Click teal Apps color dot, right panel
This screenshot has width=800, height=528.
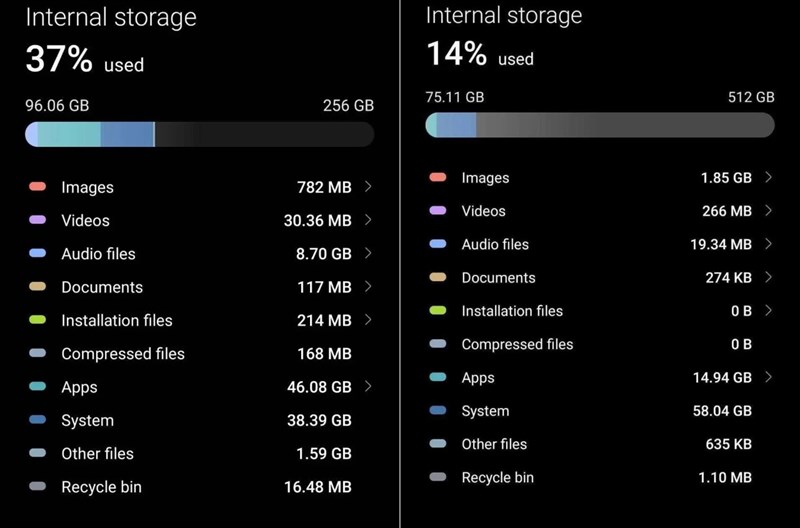coord(438,377)
